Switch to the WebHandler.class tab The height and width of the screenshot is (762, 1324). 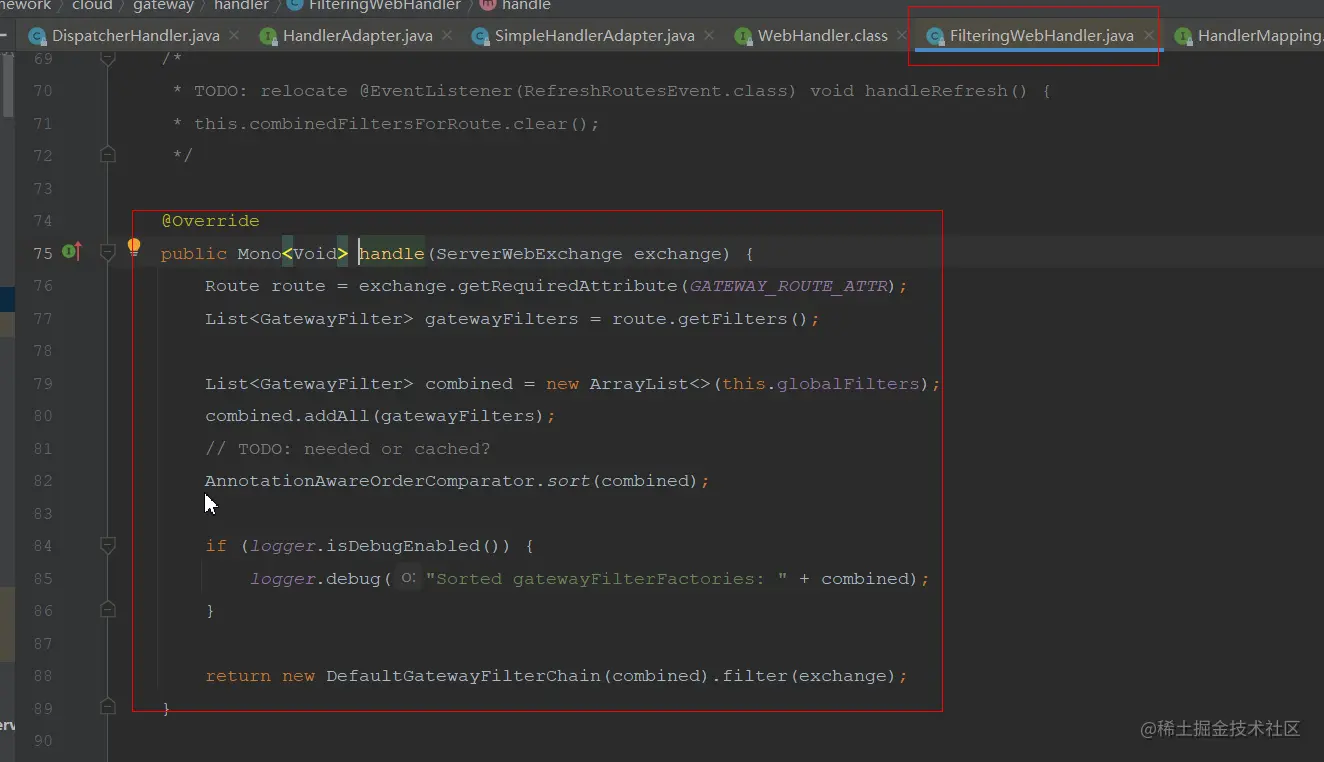(822, 36)
